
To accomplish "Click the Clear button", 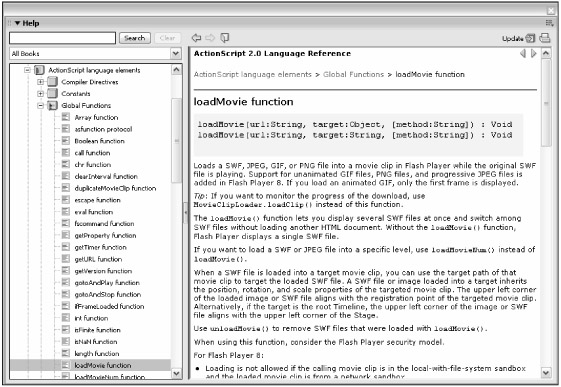I will (x=167, y=38).
